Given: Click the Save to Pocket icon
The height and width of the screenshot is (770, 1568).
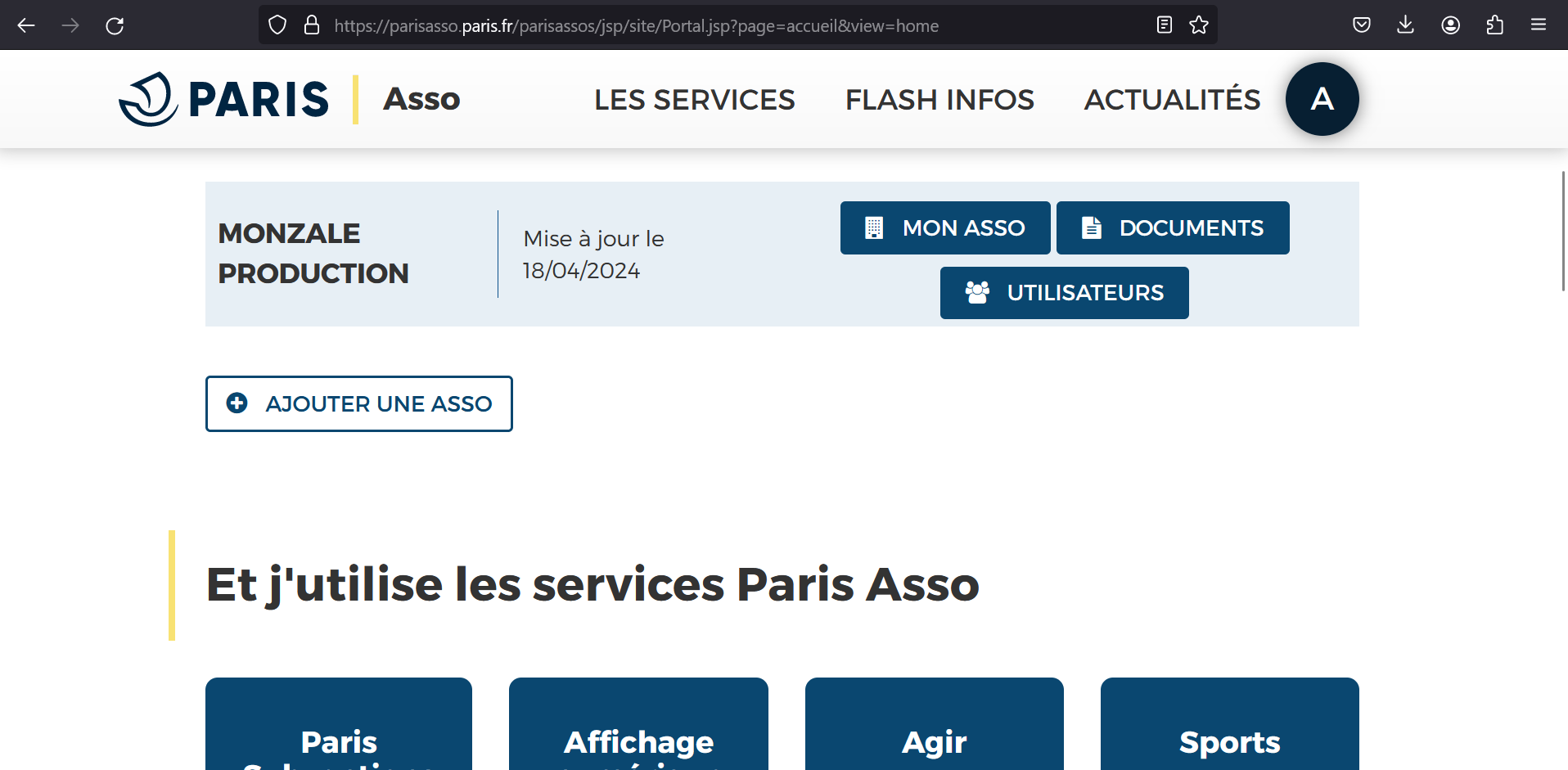Looking at the screenshot, I should click(1361, 25).
